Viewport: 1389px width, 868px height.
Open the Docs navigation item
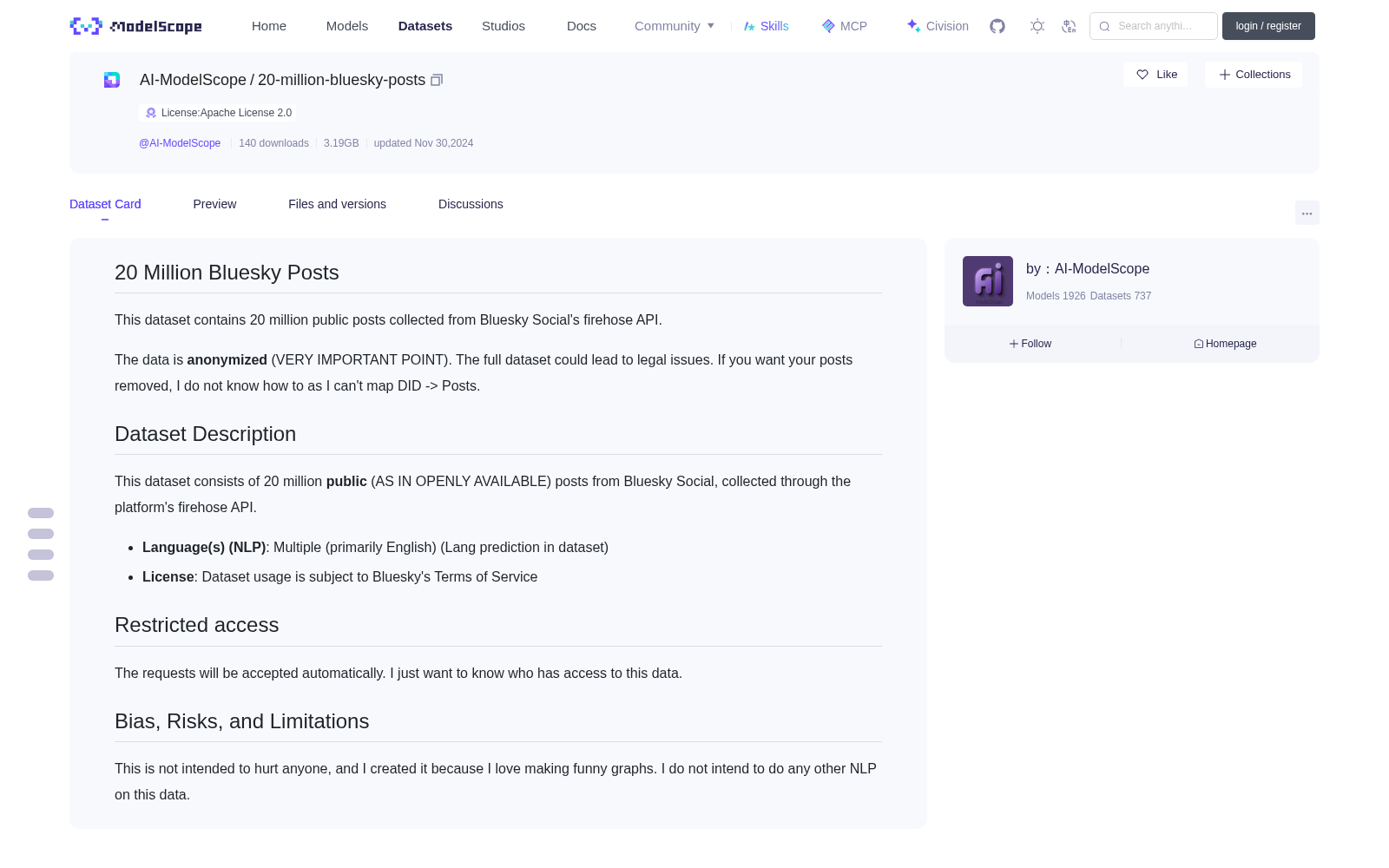pyautogui.click(x=582, y=26)
